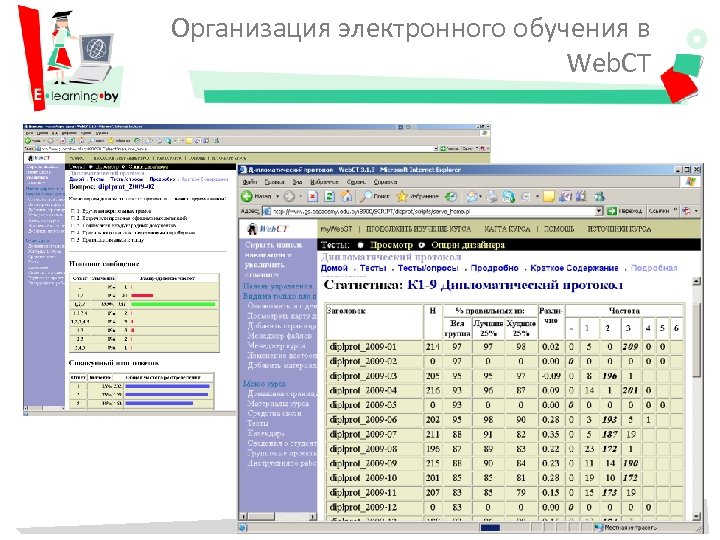Check answer option 3 in the back window
Image resolution: width=720 pixels, height=540 pixels.
pyautogui.click(x=73, y=225)
